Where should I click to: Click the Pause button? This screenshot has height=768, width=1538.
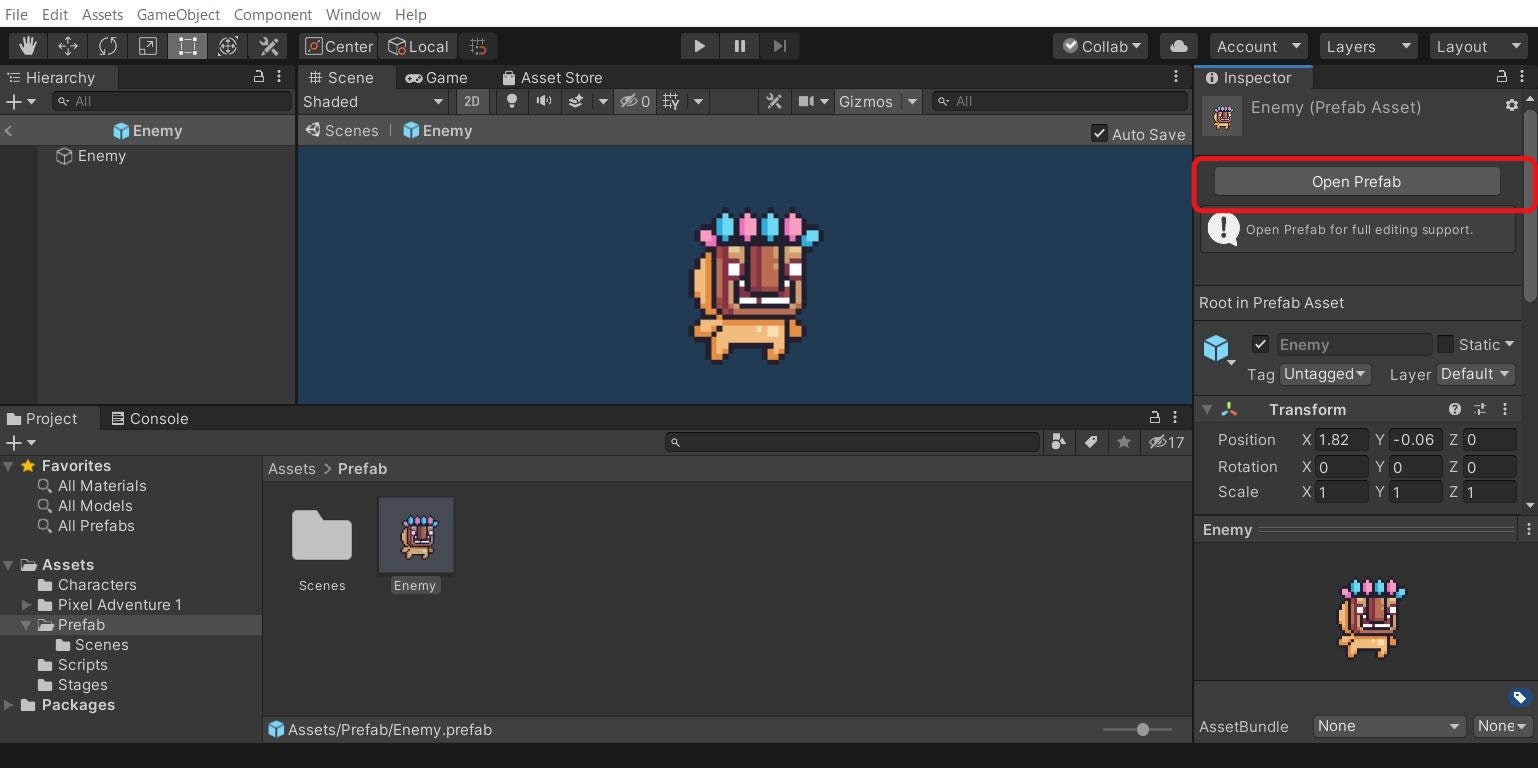(739, 46)
